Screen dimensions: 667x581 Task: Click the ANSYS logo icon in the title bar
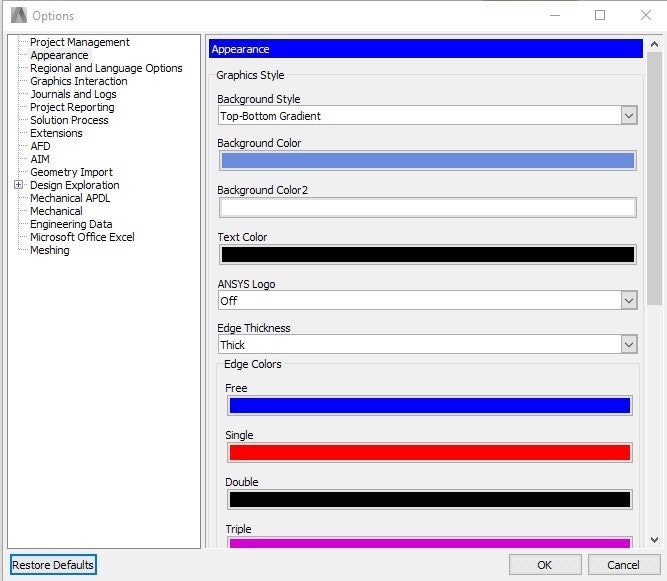19,15
